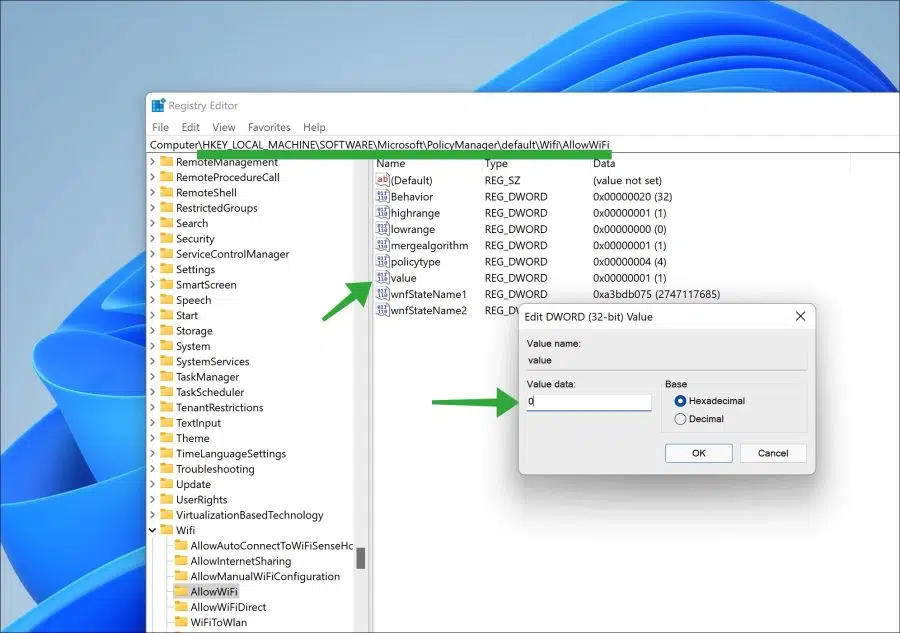This screenshot has height=633, width=900.
Task: Select the AllowAutoConnectToWiFiSenseHotspots tree item
Action: coord(271,545)
